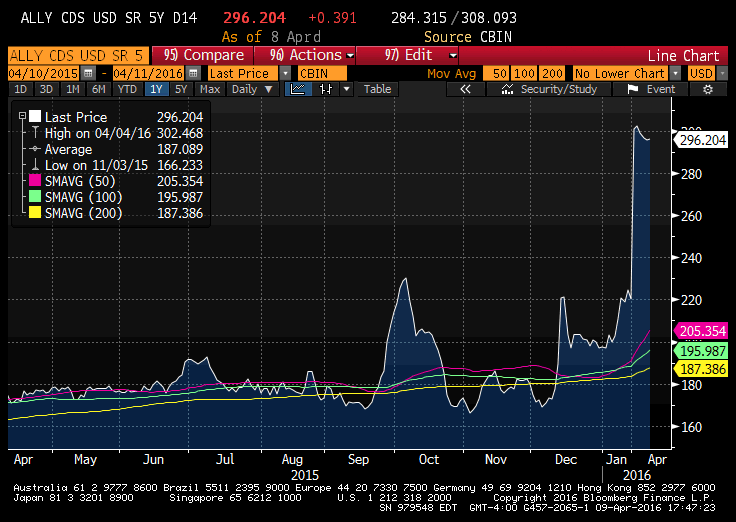Collapse the chart panel with double-chevron icon
The height and width of the screenshot is (522, 736).
465,89
